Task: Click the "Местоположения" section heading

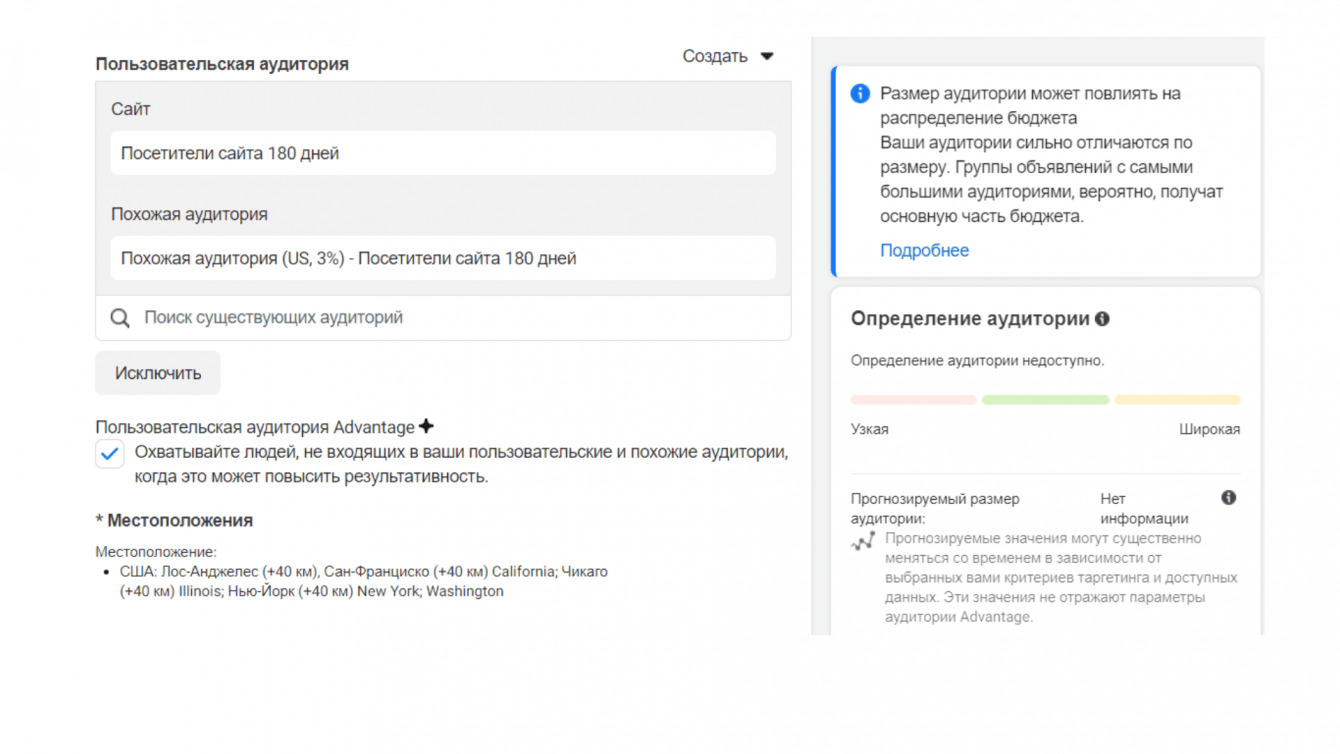Action: point(179,521)
